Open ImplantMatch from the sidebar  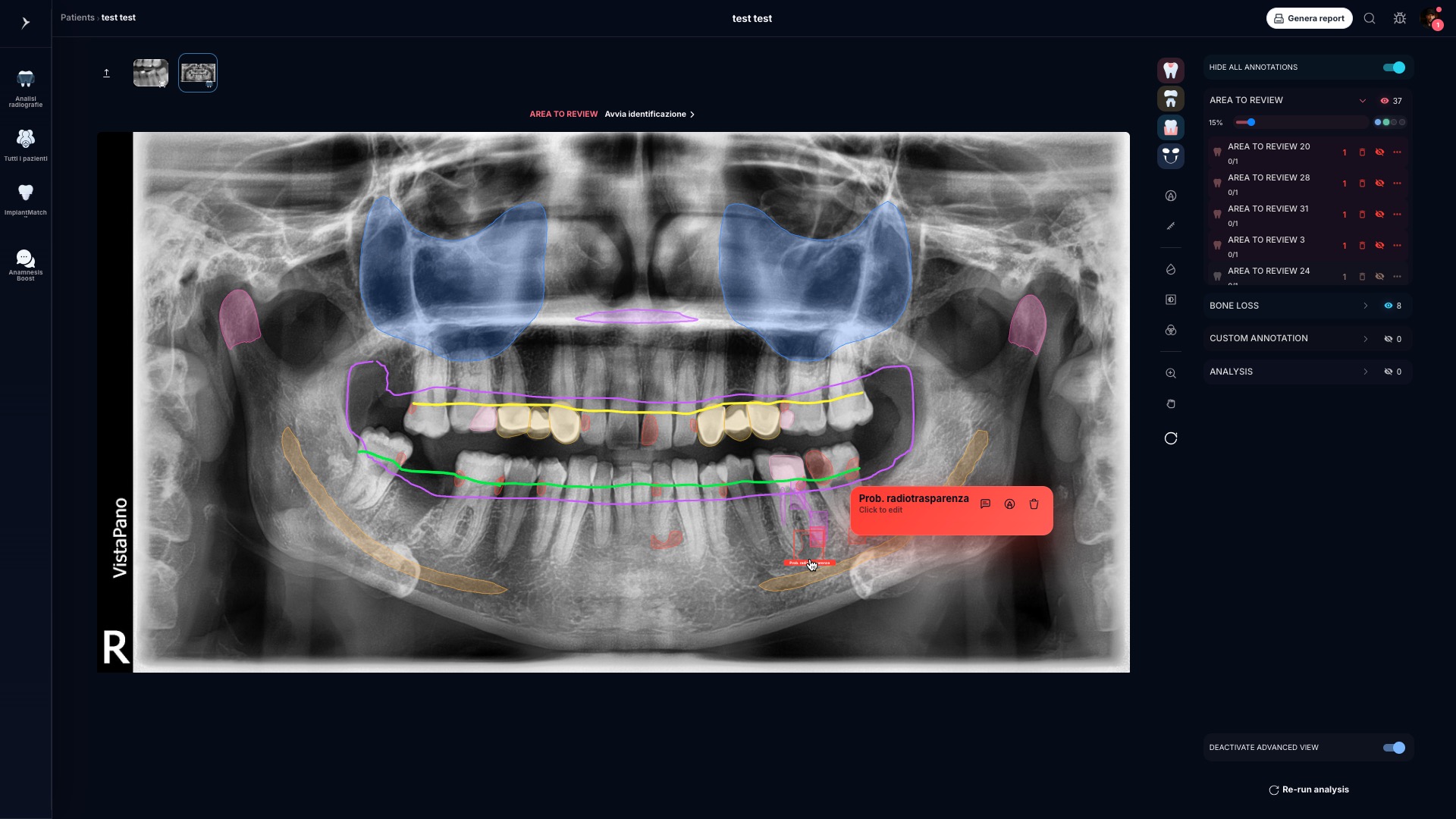click(x=26, y=199)
